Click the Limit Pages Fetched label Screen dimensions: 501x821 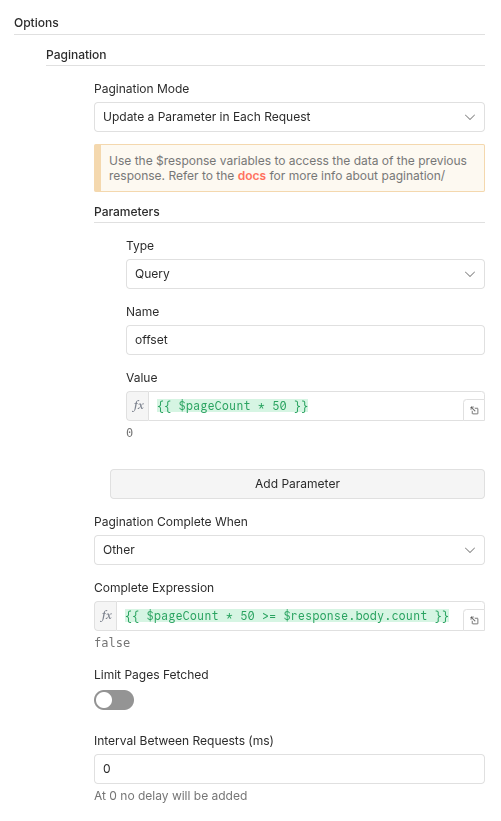[151, 675]
